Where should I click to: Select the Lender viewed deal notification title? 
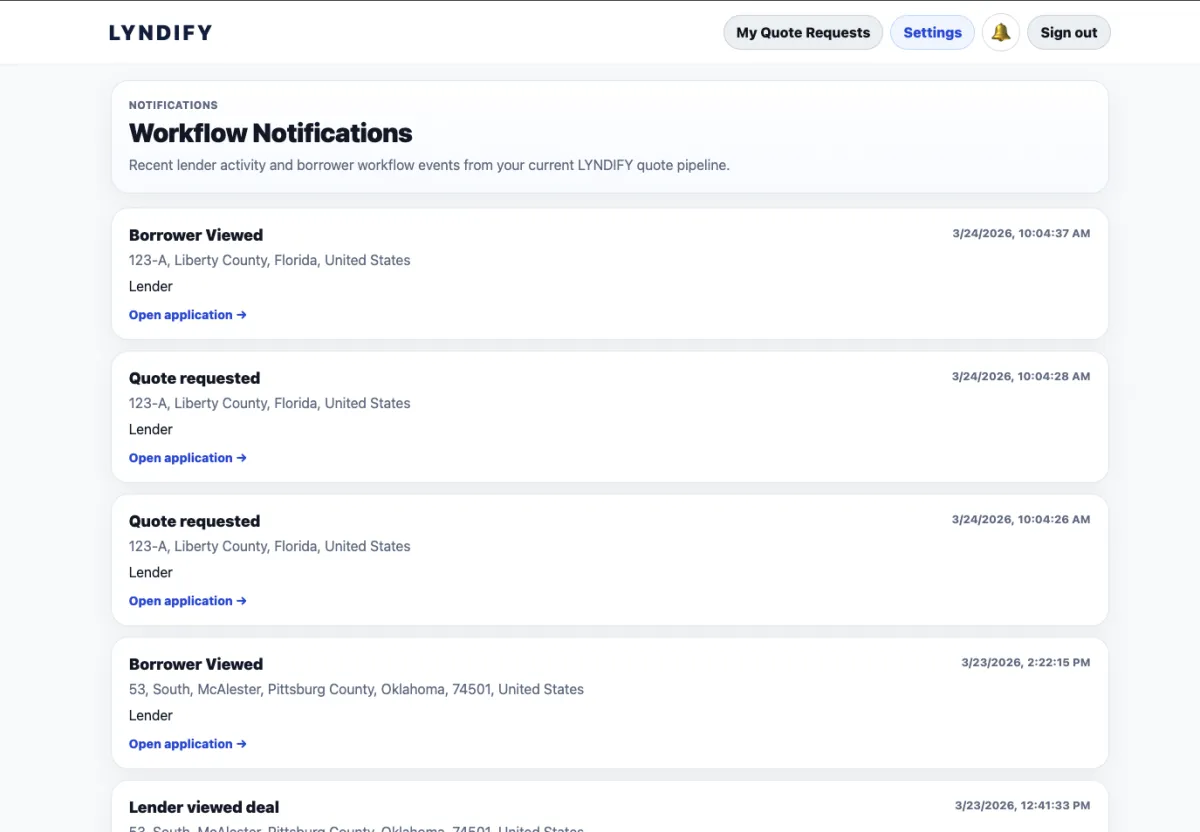coord(204,807)
